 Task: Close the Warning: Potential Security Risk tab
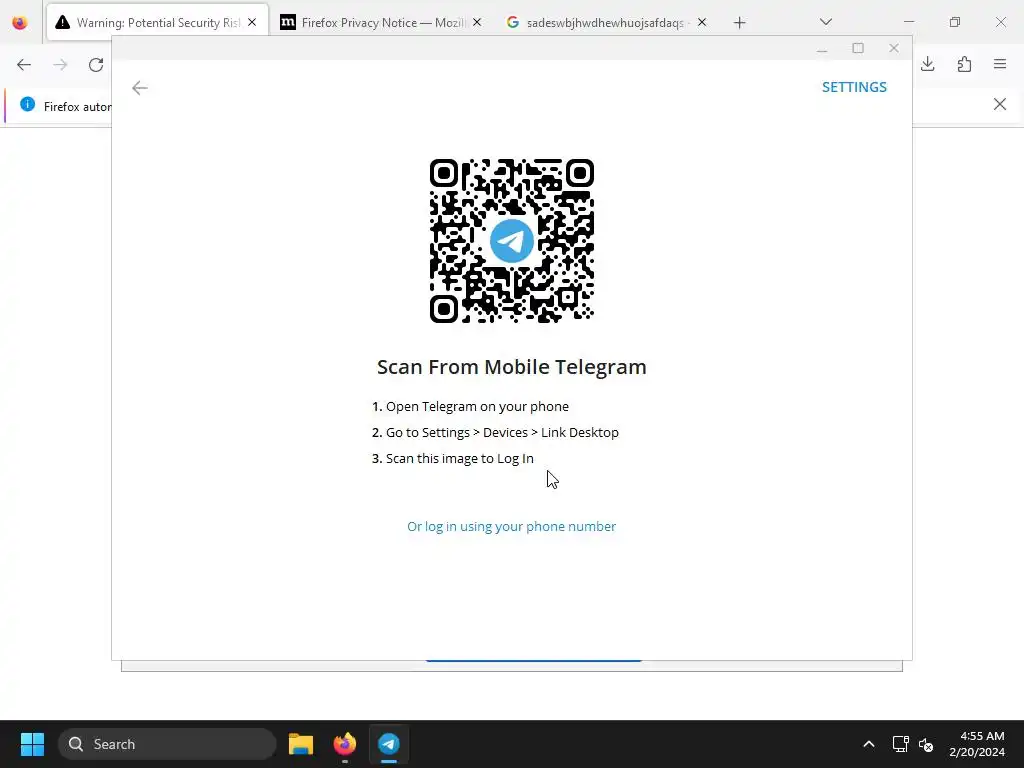point(252,23)
